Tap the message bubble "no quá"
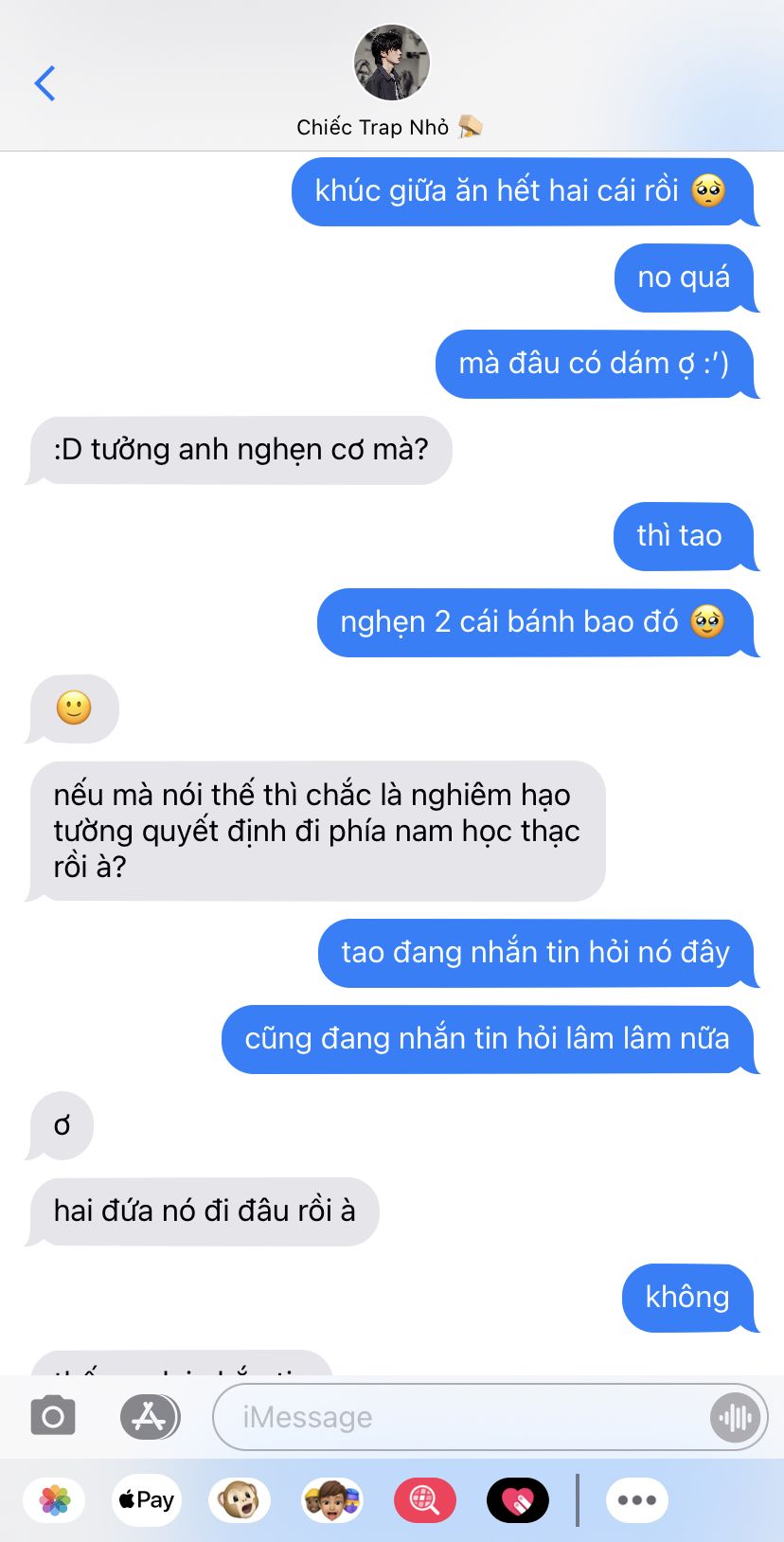This screenshot has width=784, height=1542. point(686,278)
